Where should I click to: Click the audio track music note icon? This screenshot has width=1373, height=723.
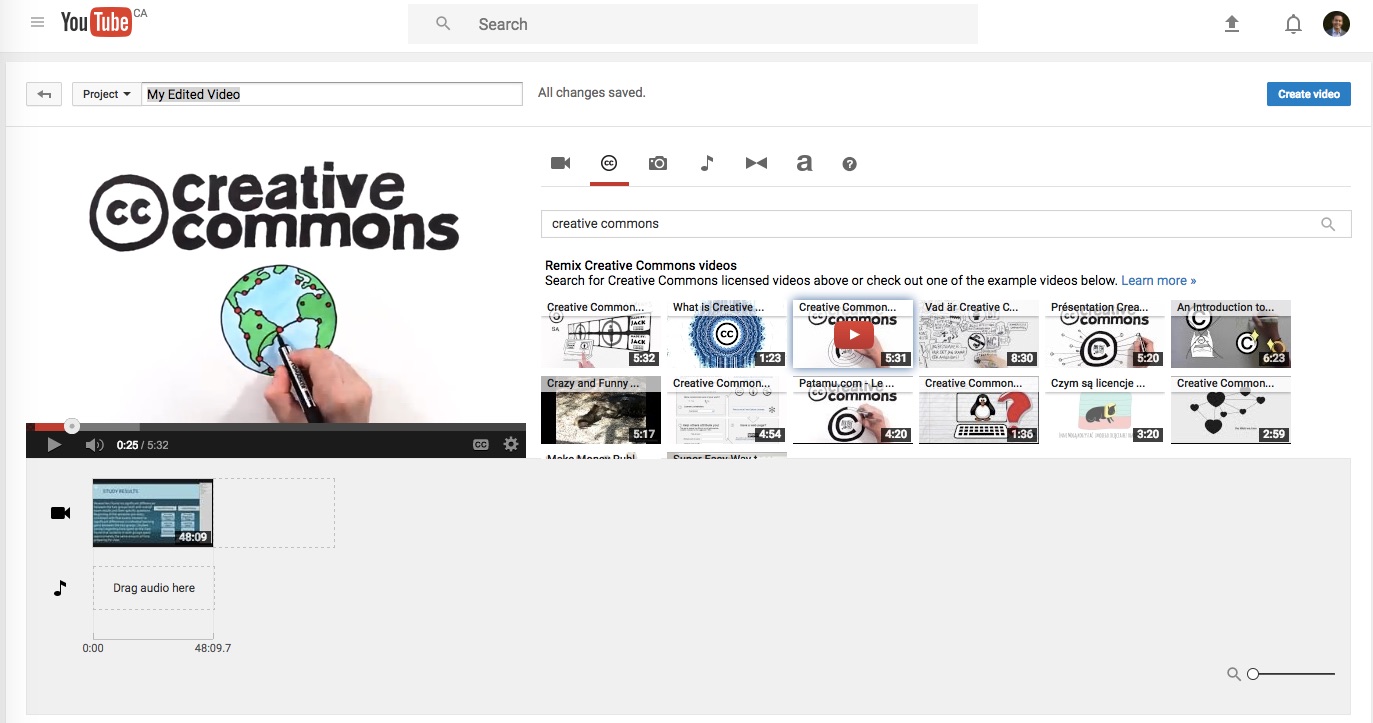click(60, 588)
